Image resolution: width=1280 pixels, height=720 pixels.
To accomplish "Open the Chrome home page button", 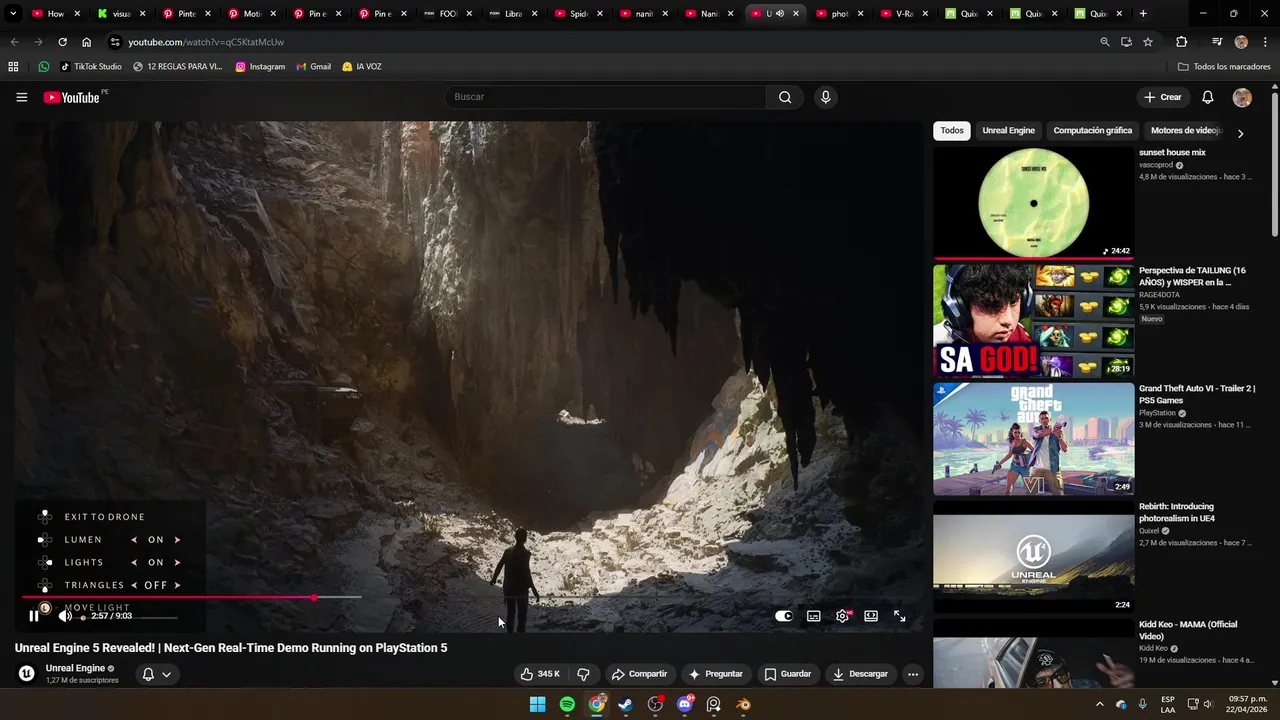I will (87, 42).
